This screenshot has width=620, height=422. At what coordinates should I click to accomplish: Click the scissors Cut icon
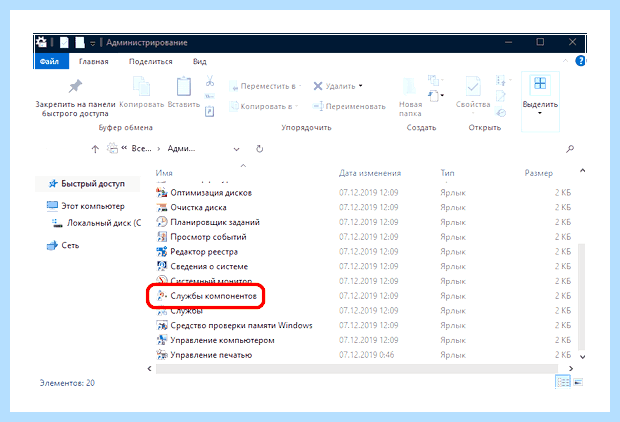(x=210, y=81)
